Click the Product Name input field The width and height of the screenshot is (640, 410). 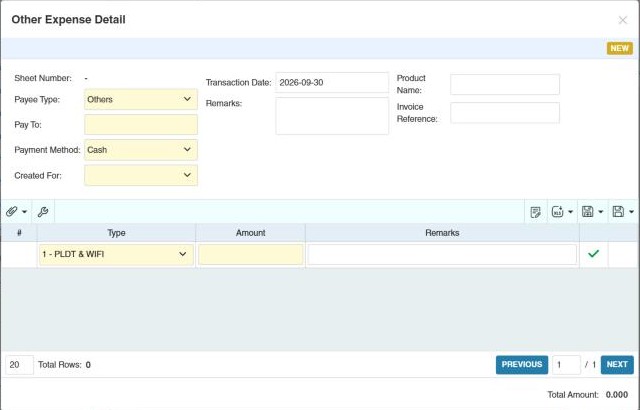click(x=505, y=84)
